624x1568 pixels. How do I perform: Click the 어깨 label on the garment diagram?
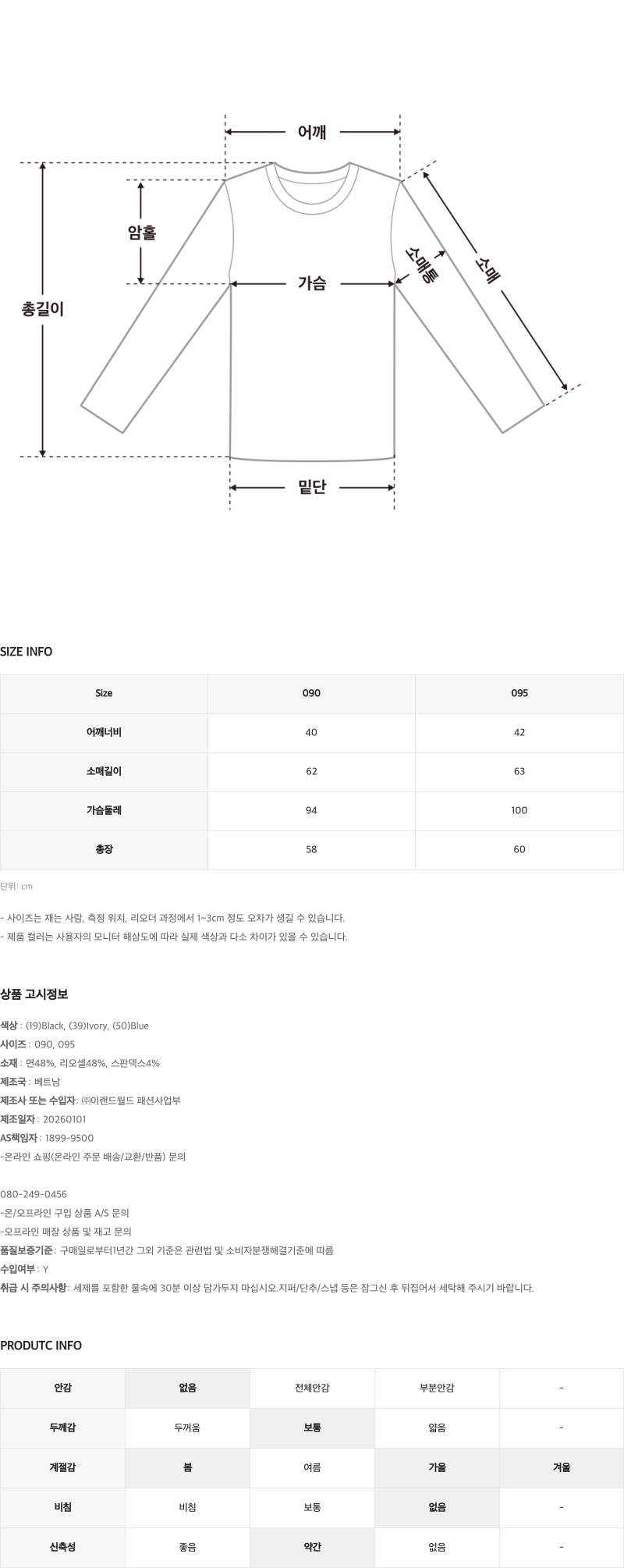click(x=312, y=133)
